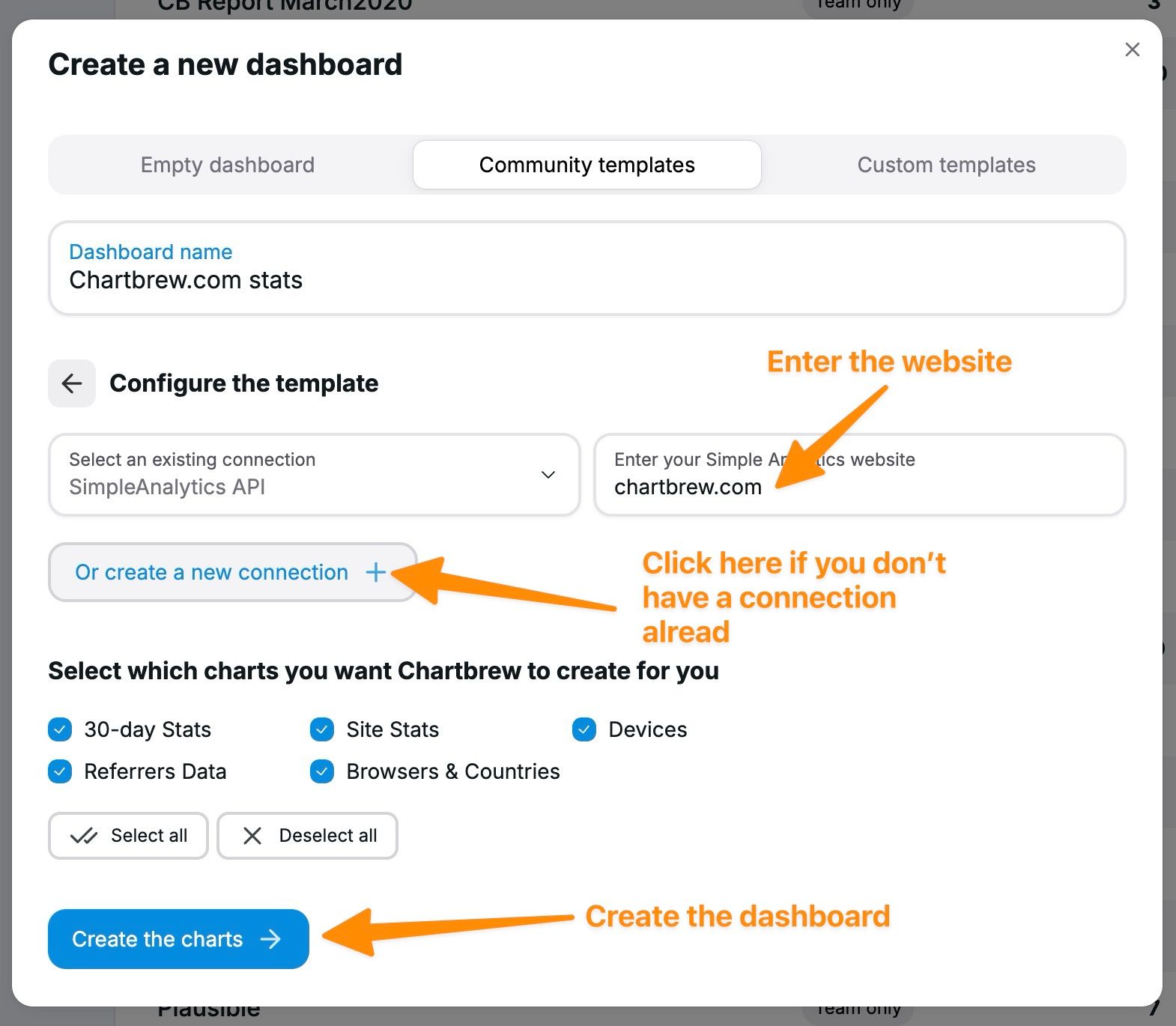
Task: Click the back arrow beside Configure the template
Action: point(71,383)
